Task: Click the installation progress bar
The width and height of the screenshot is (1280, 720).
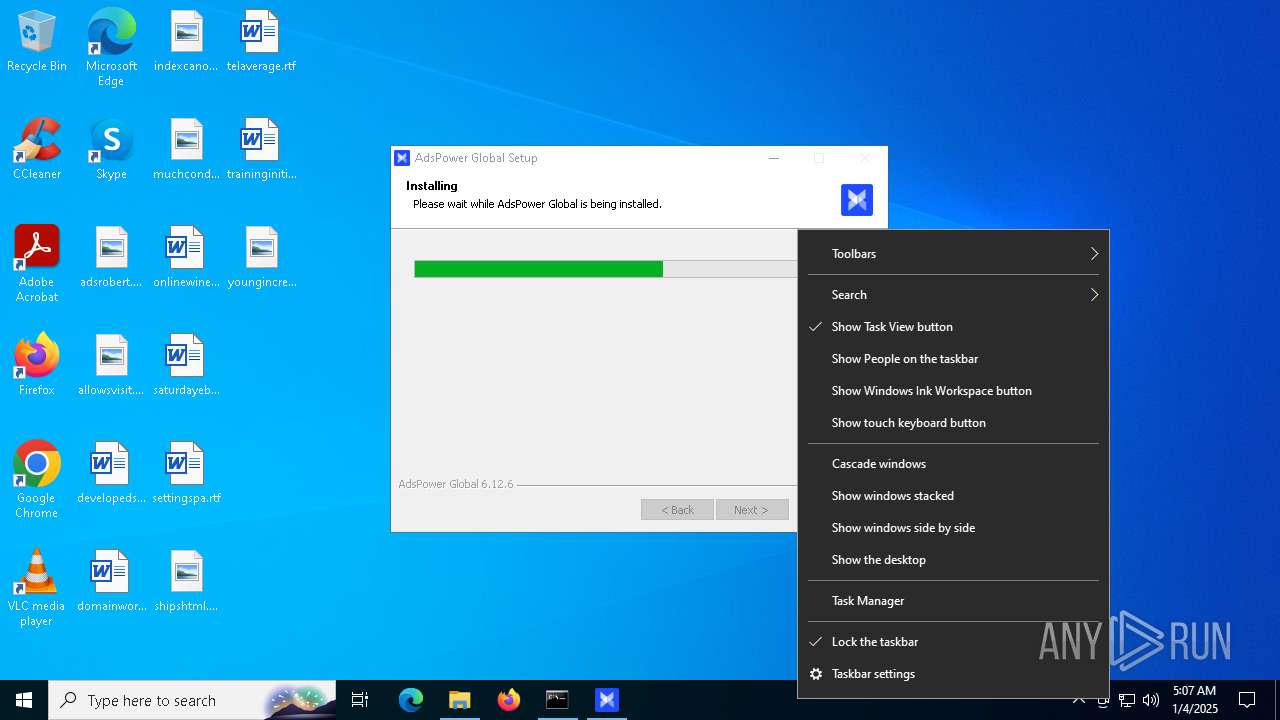Action: (x=606, y=269)
